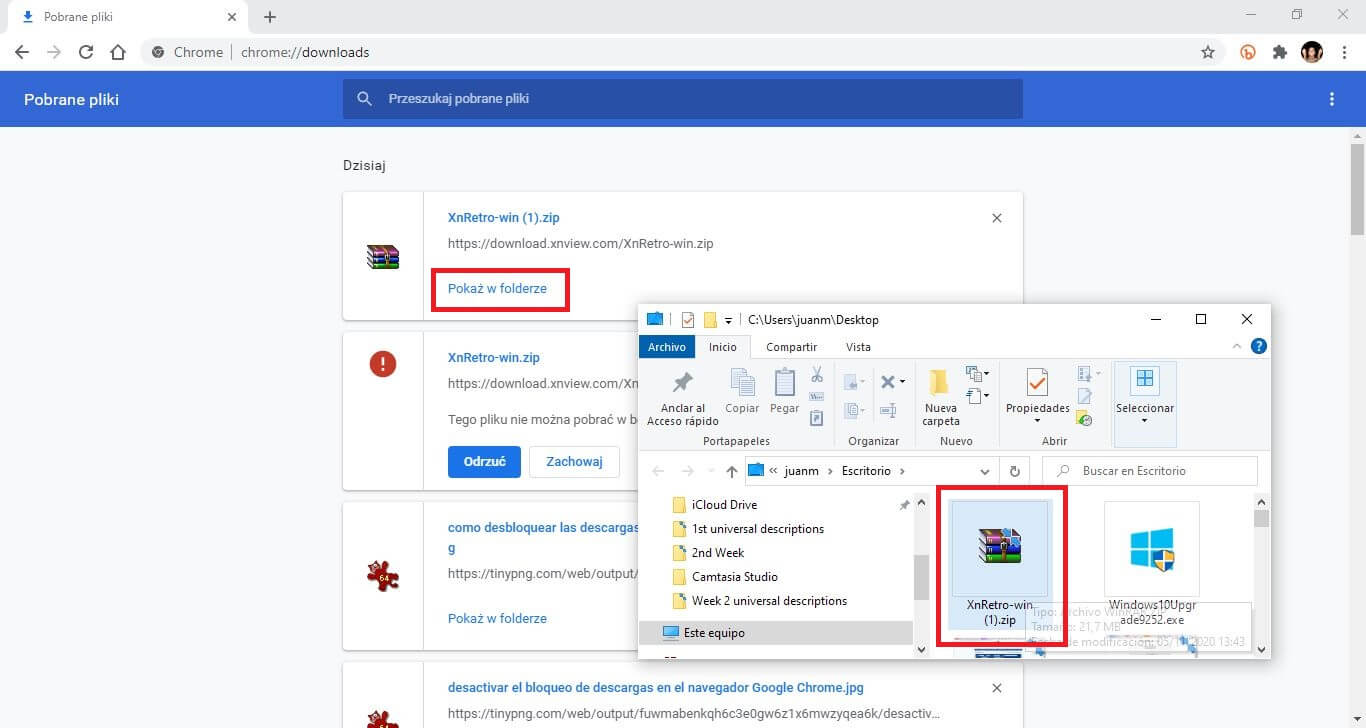Switch to the Inicio ribbon tab

(x=723, y=346)
